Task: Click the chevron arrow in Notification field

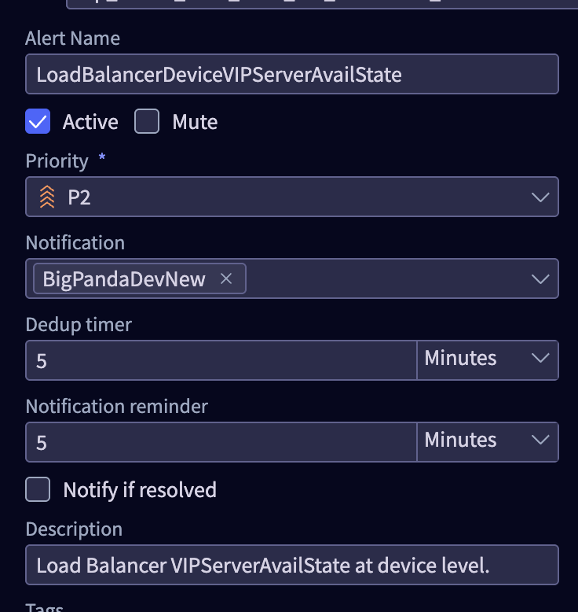Action: coord(540,279)
